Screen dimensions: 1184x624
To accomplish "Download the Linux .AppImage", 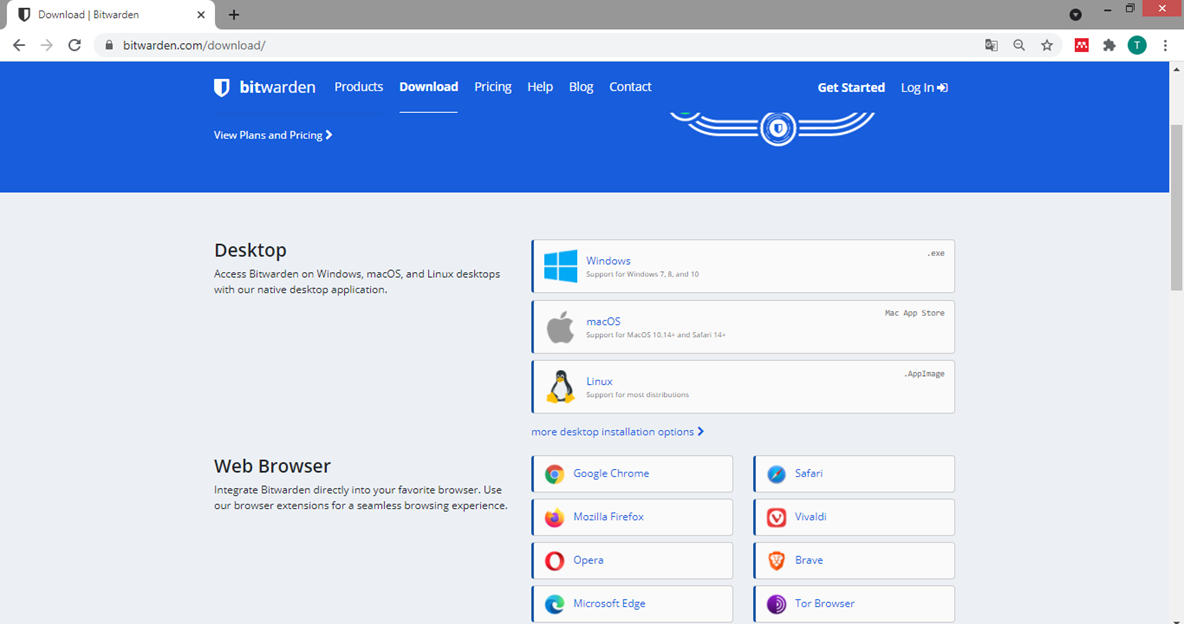I will click(x=743, y=387).
